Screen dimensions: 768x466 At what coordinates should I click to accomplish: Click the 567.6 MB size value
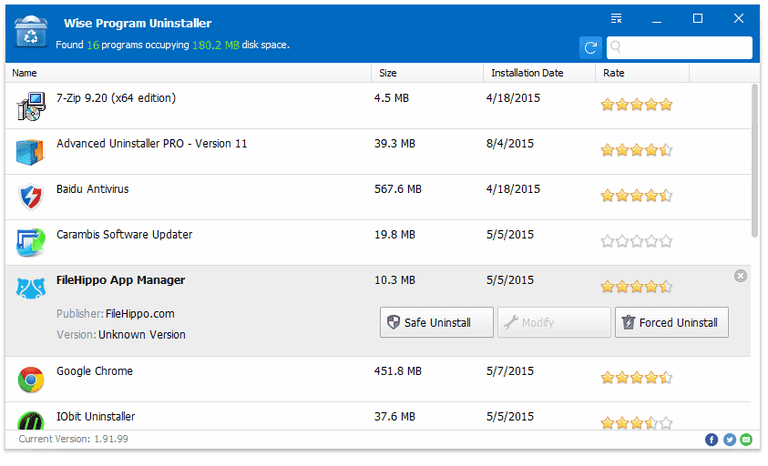click(398, 190)
